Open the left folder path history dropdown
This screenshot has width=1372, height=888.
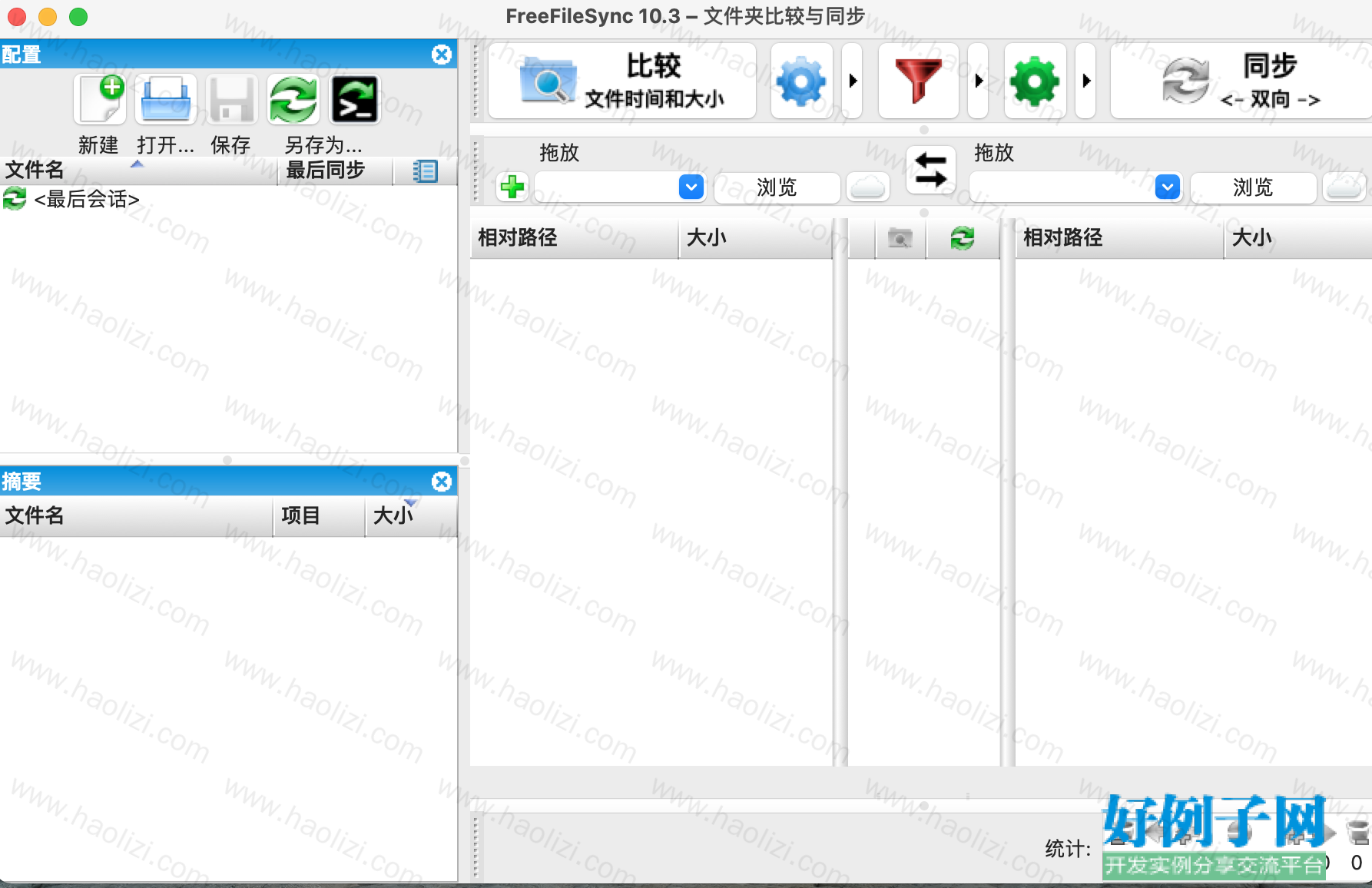(691, 187)
